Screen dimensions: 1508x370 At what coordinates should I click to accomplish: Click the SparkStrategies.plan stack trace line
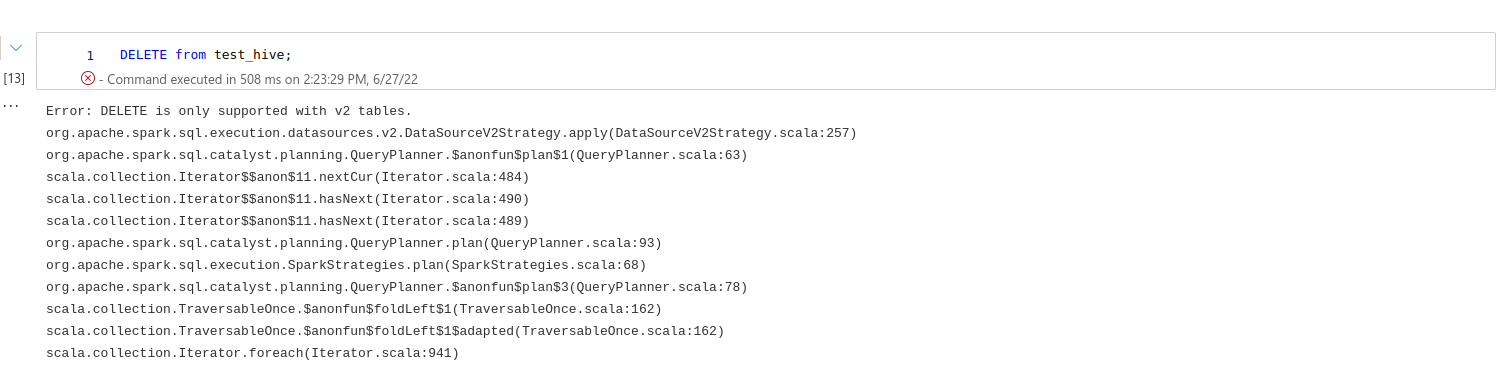click(x=346, y=265)
